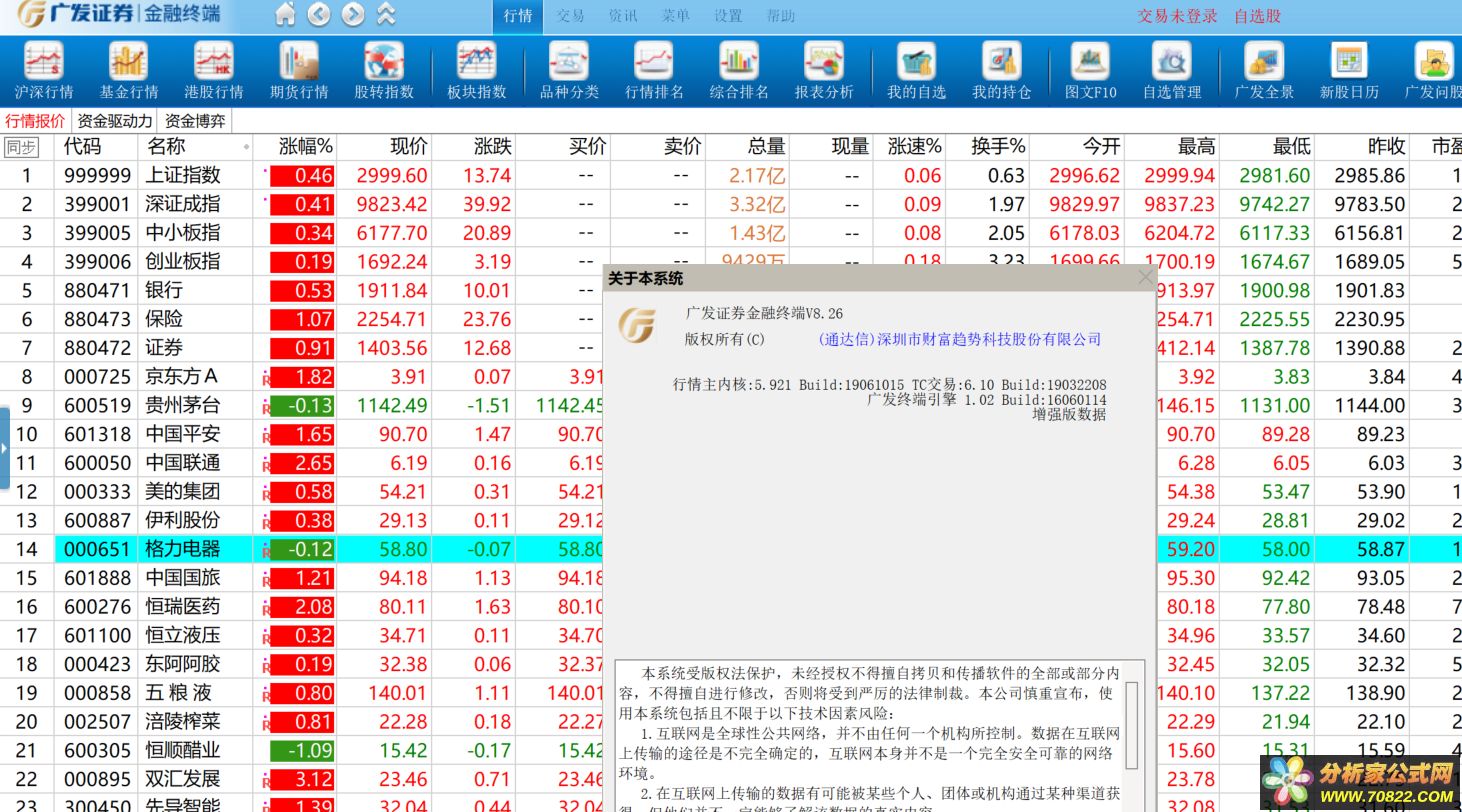The height and width of the screenshot is (812, 1462).
Task: Open 板块指数 sector index icon
Action: [x=476, y=71]
